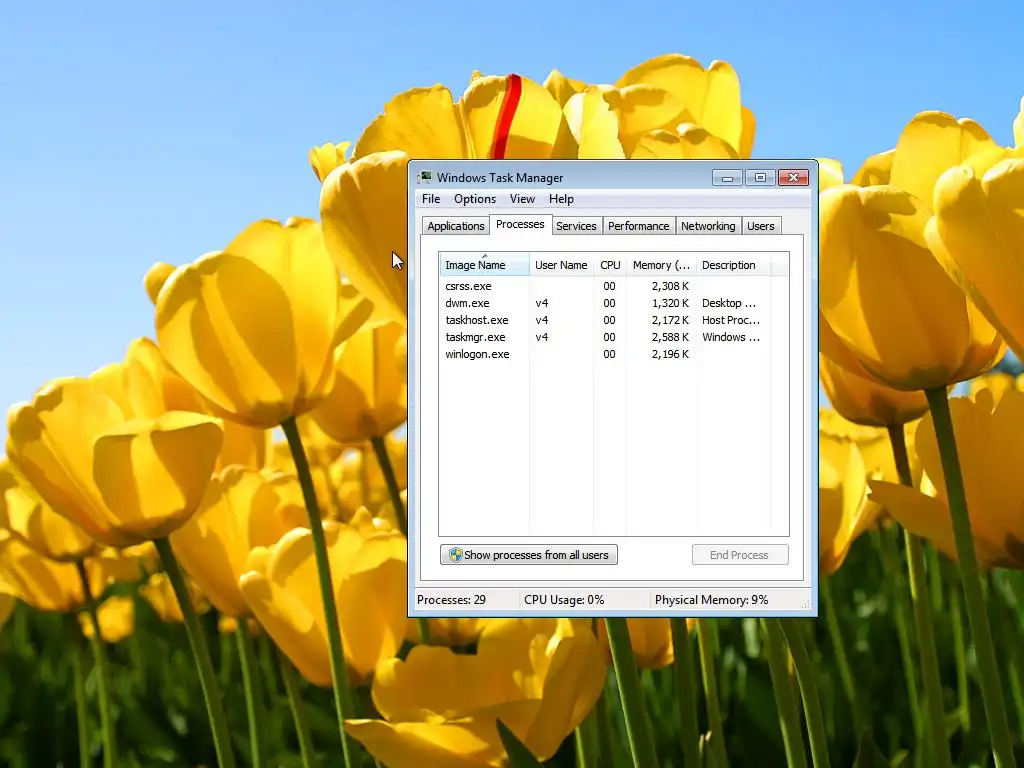Click Show processes from all users button
Screen dimensions: 1024x768
528,554
